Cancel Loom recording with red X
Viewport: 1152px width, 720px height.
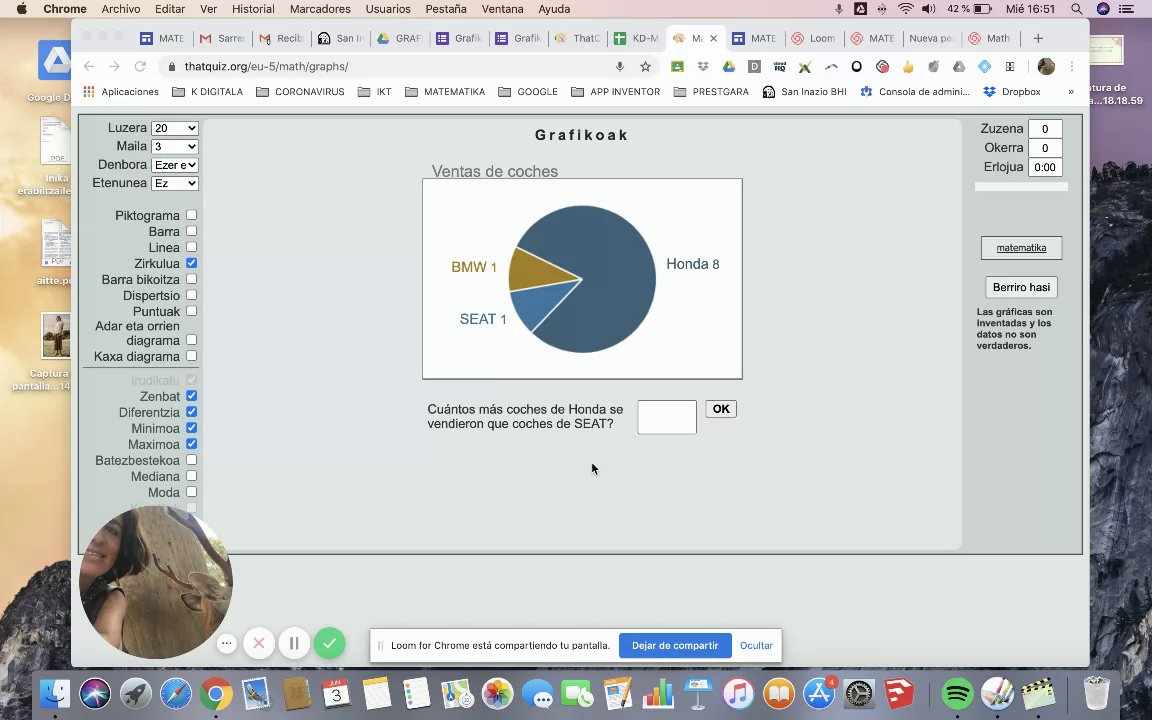(x=259, y=644)
